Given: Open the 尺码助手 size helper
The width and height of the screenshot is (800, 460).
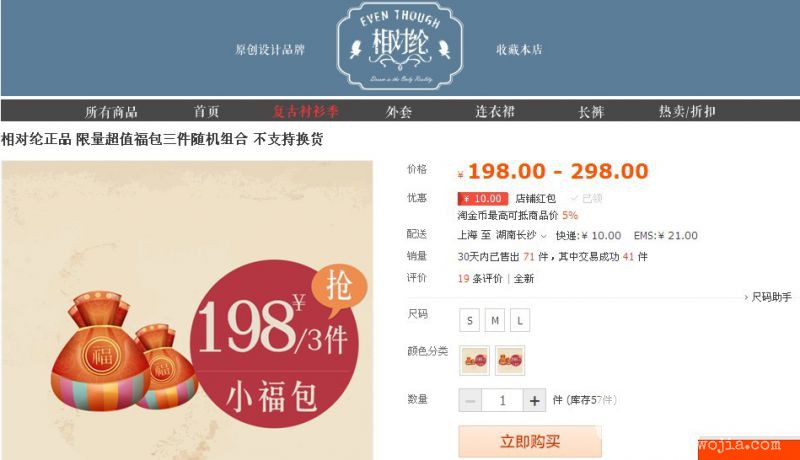Looking at the screenshot, I should pyautogui.click(x=768, y=297).
